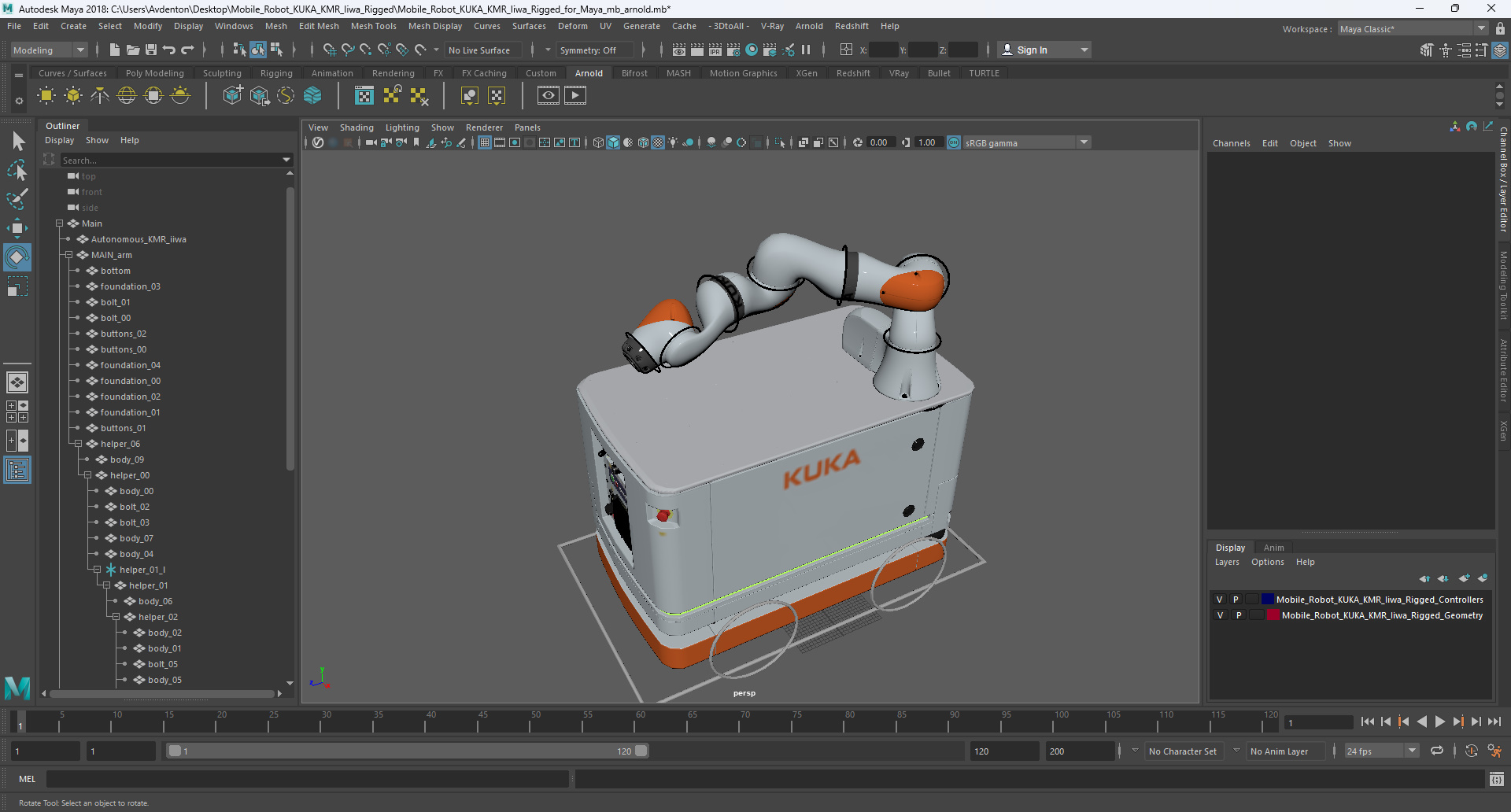Collapse the Main node in Outliner
Screen dimensions: 1511x812
click(x=59, y=223)
